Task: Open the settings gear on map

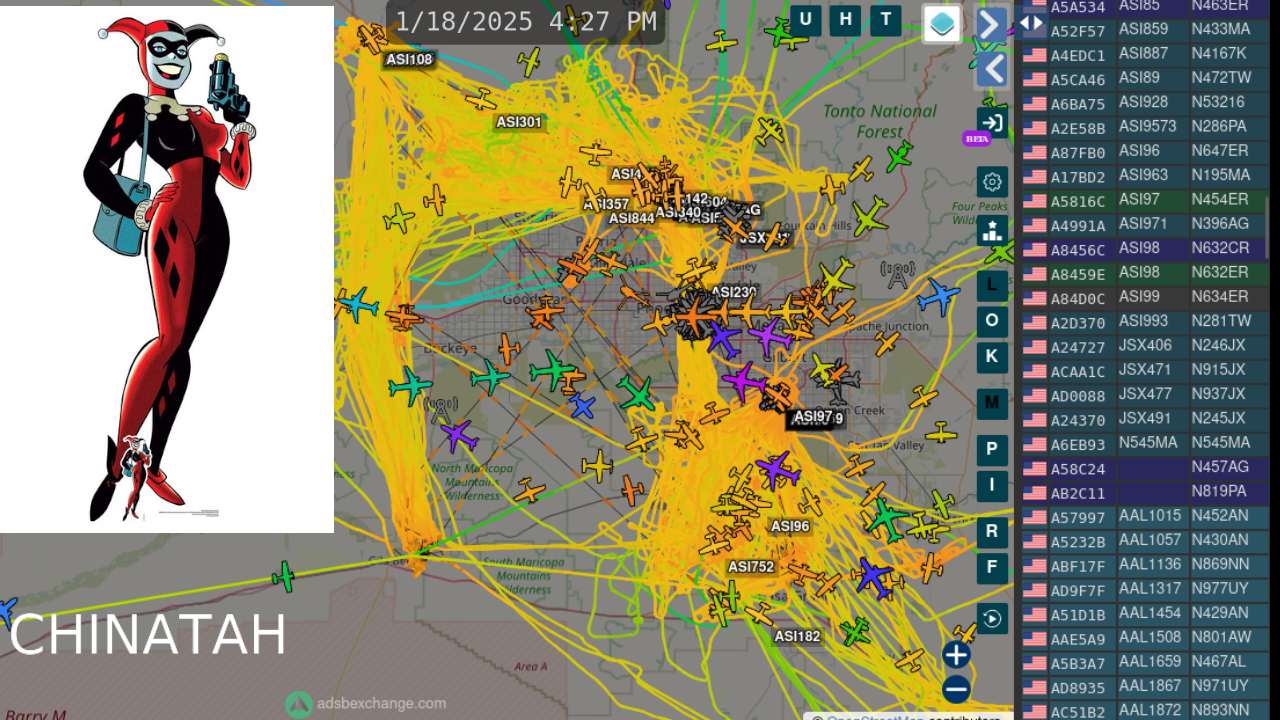Action: 992,182
